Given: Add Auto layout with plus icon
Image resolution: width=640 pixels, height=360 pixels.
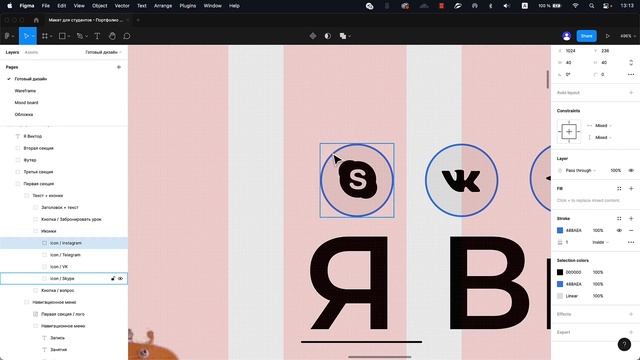Looking at the screenshot, I should 631,93.
